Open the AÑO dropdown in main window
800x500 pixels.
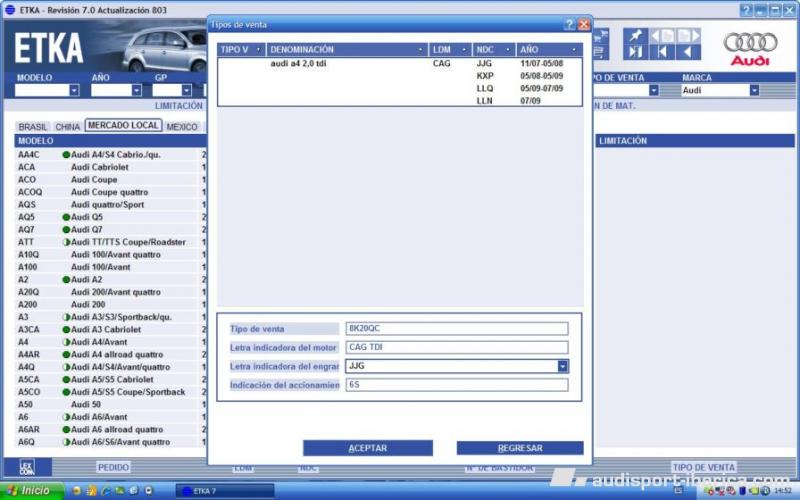136,90
